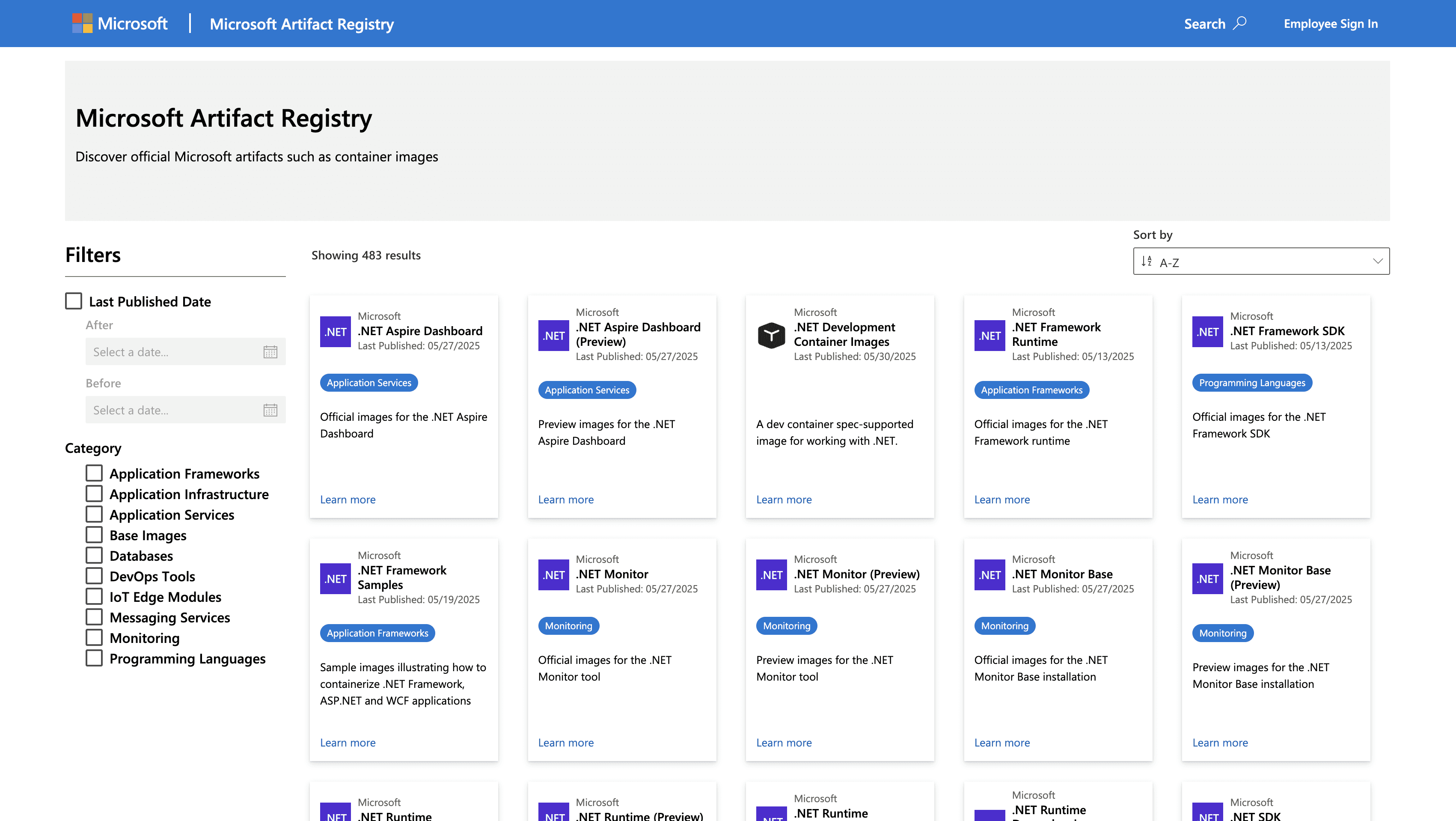This screenshot has width=1456, height=821.
Task: Click the .NET Framework Runtime logo icon
Action: point(989,335)
